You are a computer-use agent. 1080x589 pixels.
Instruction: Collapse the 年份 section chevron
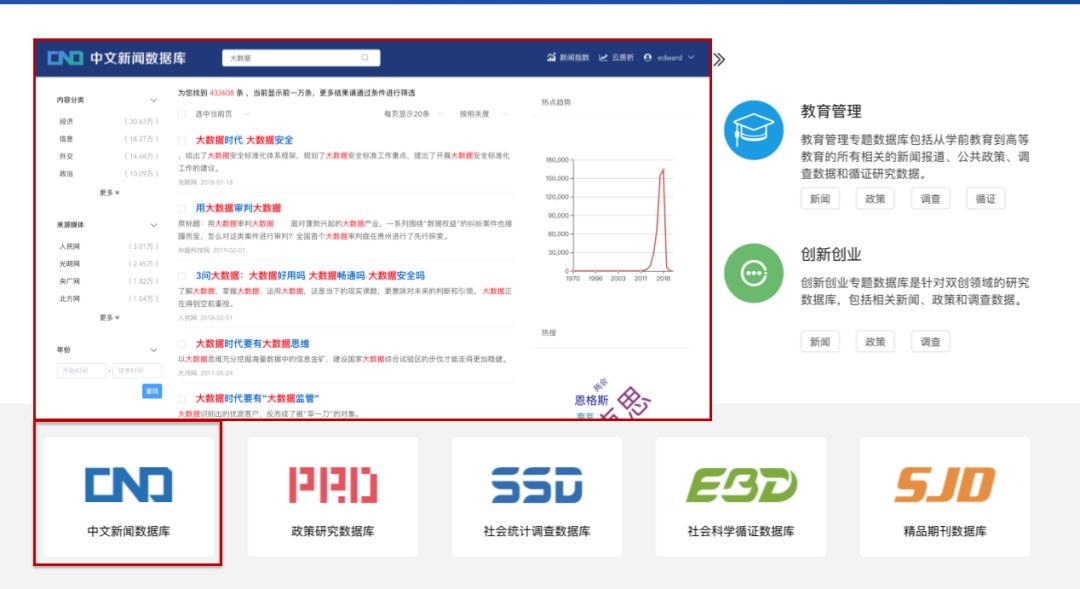(x=154, y=350)
